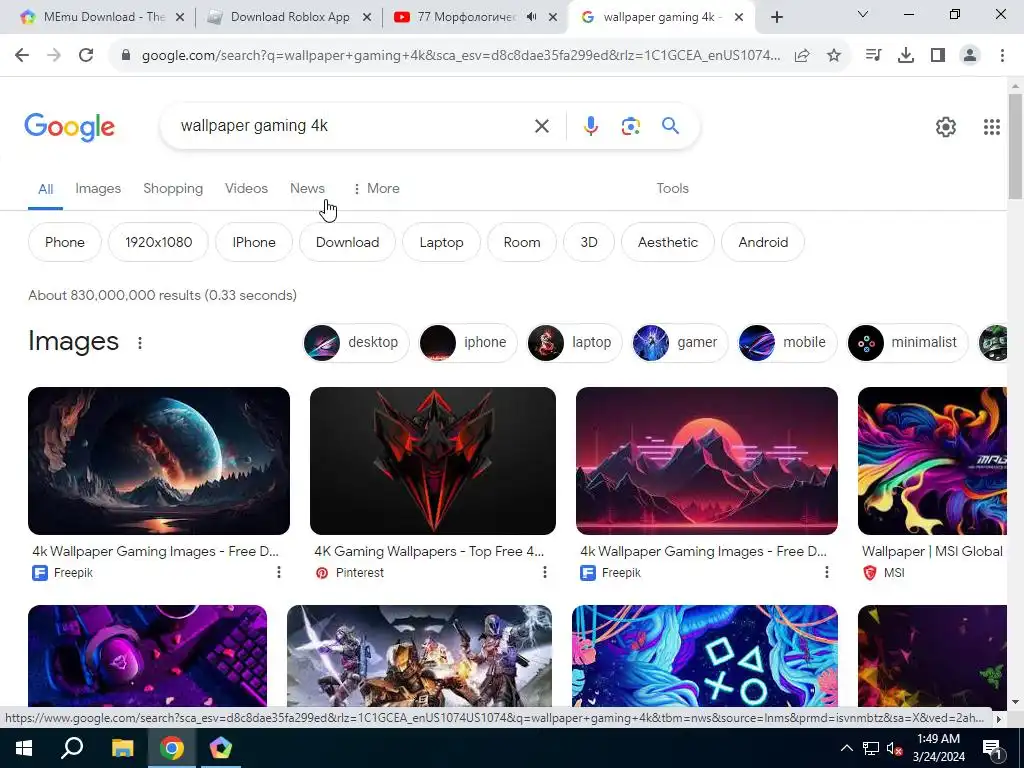
Task: Show hidden system tray icons
Action: pos(846,748)
